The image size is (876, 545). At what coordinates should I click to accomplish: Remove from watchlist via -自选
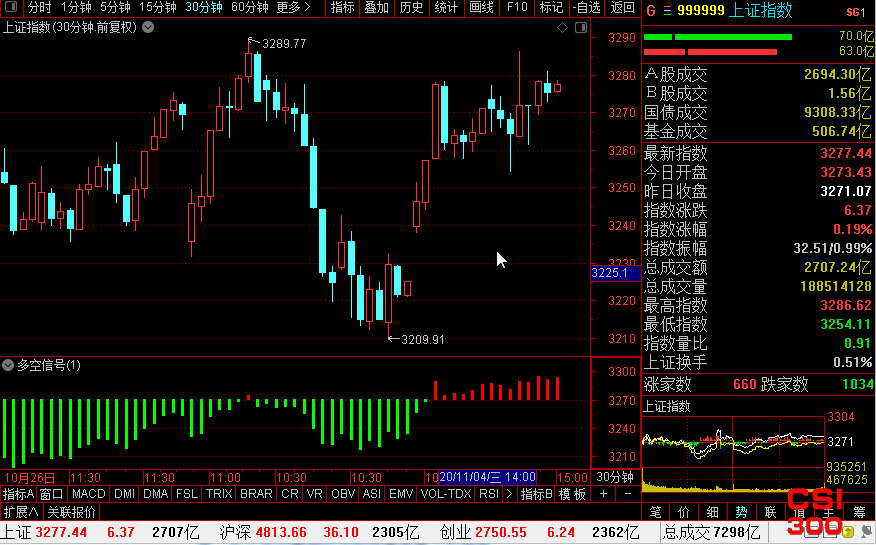click(x=587, y=7)
